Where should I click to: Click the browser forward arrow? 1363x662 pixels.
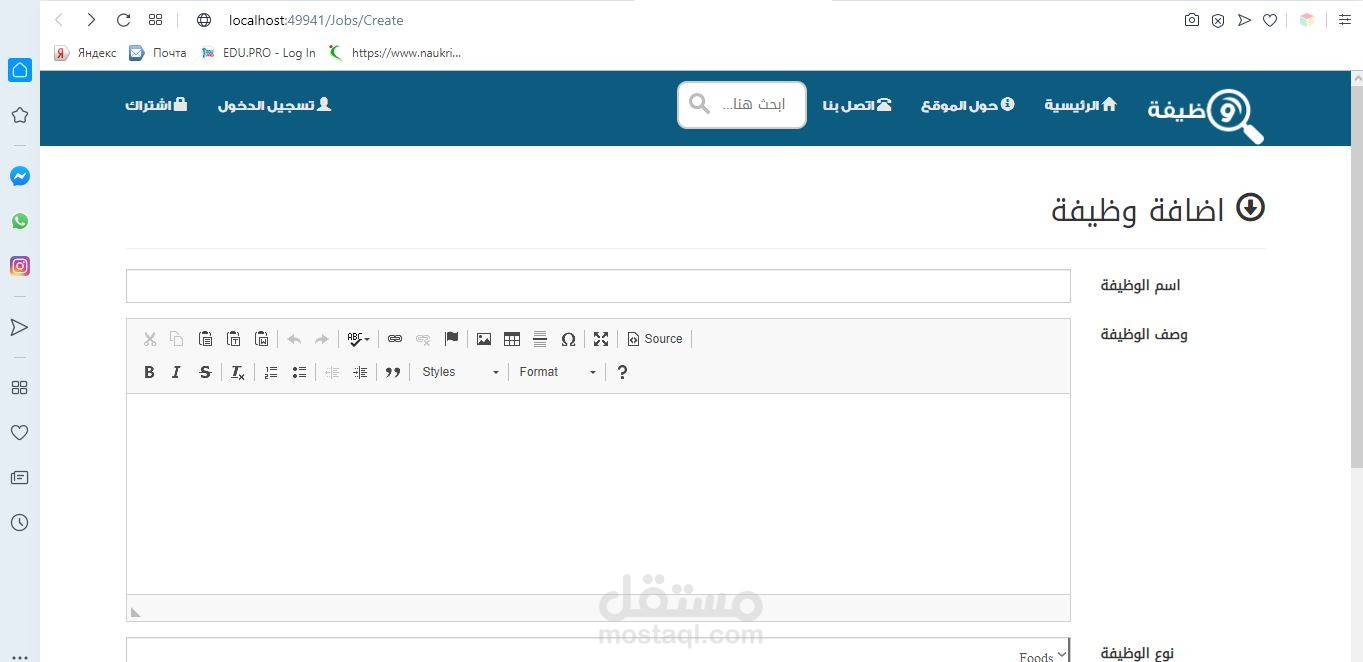coord(91,20)
